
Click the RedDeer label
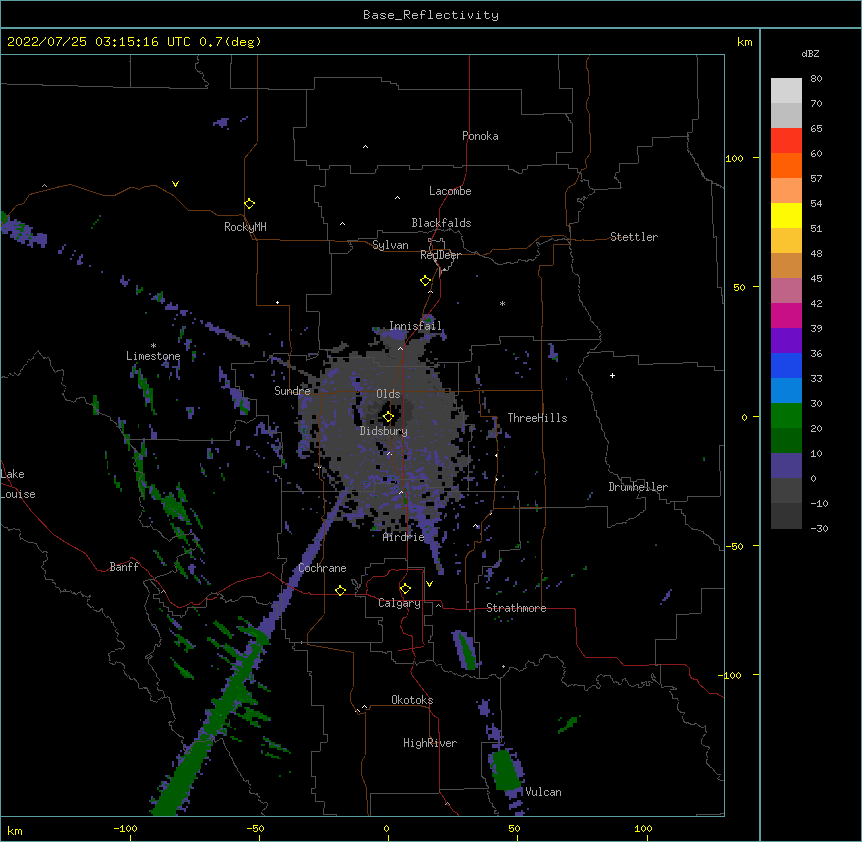pos(440,255)
